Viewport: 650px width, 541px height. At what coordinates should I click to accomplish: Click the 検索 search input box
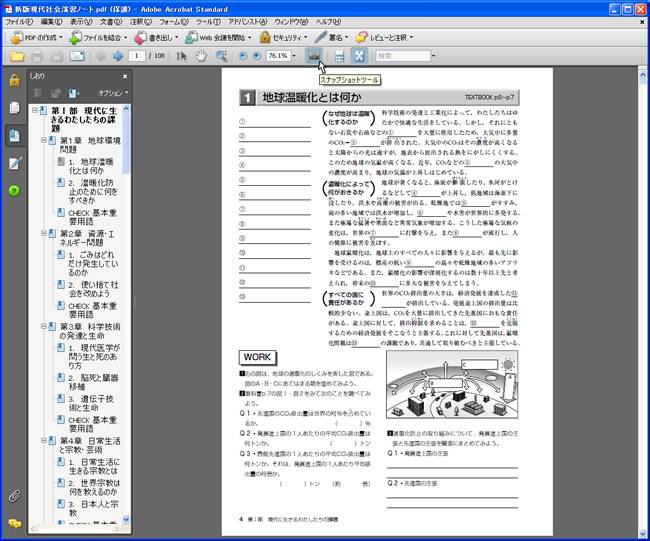(403, 56)
